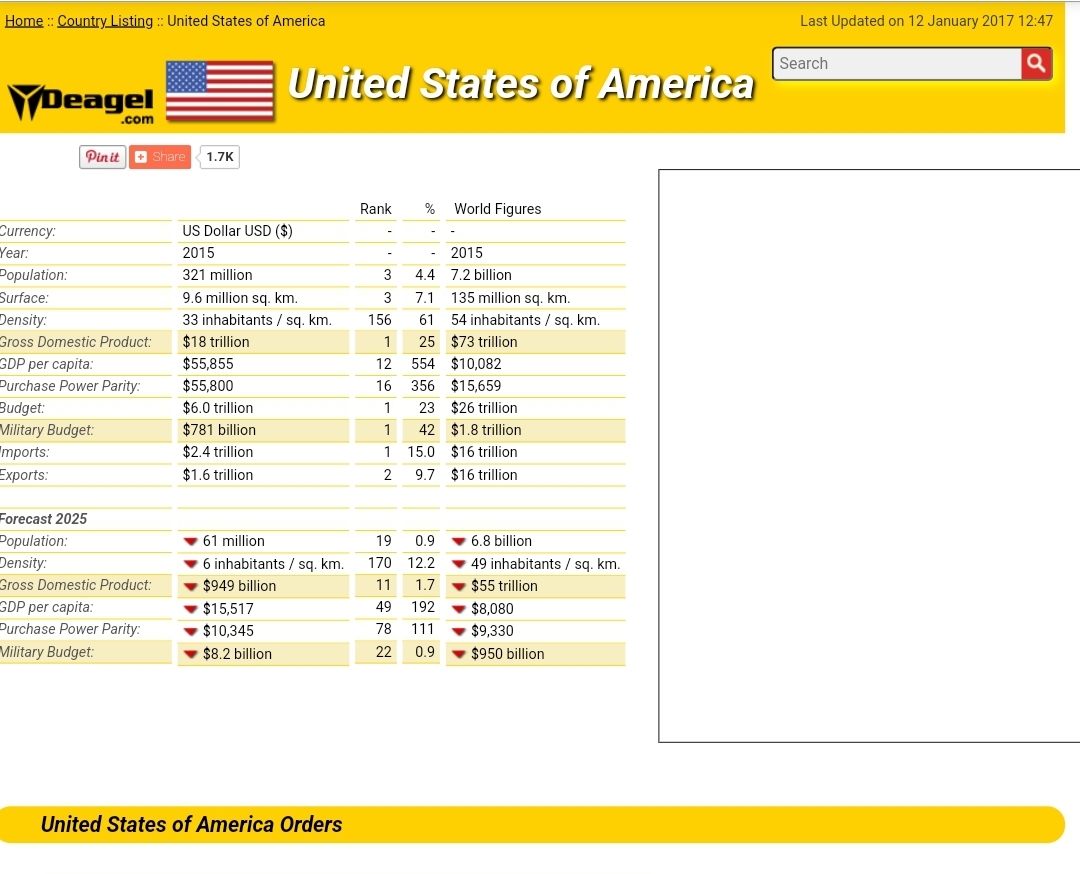
Task: Click the 'Budget:' row label
Action: coord(22,408)
